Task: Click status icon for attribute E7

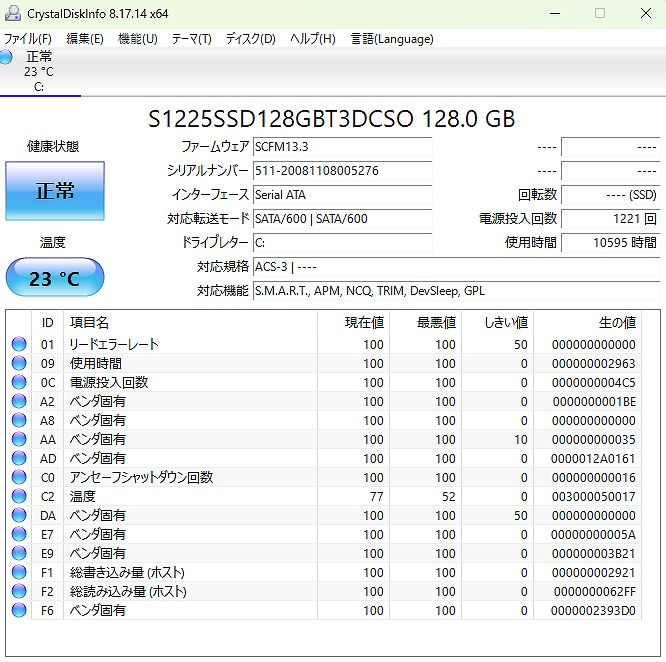Action: coord(19,534)
